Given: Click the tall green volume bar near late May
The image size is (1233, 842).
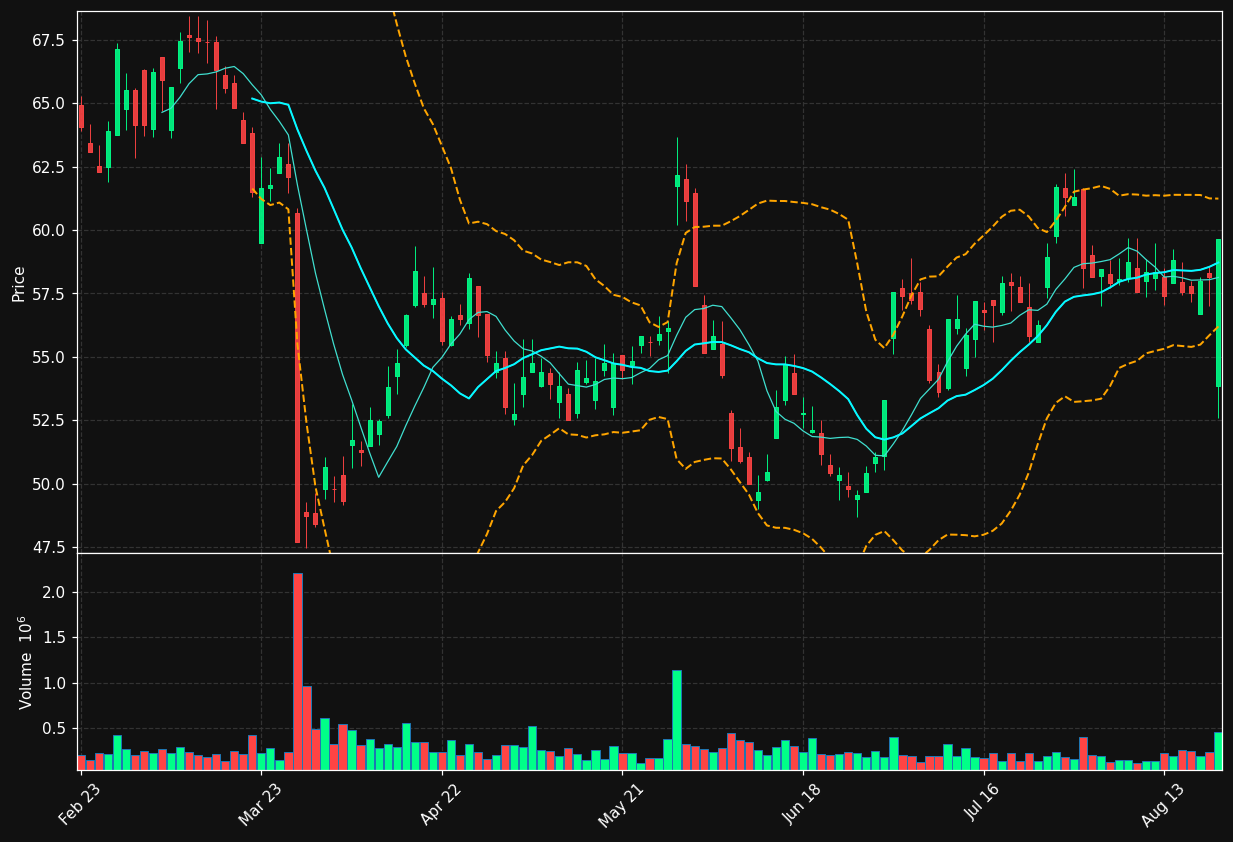Looking at the screenshot, I should 677,720.
